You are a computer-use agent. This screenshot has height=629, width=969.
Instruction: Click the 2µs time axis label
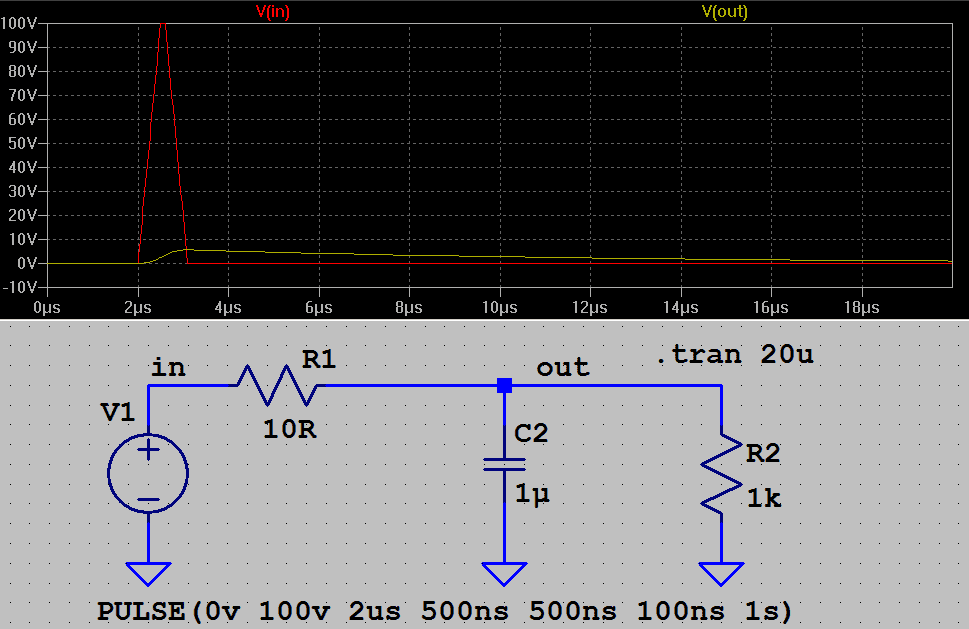[x=138, y=308]
